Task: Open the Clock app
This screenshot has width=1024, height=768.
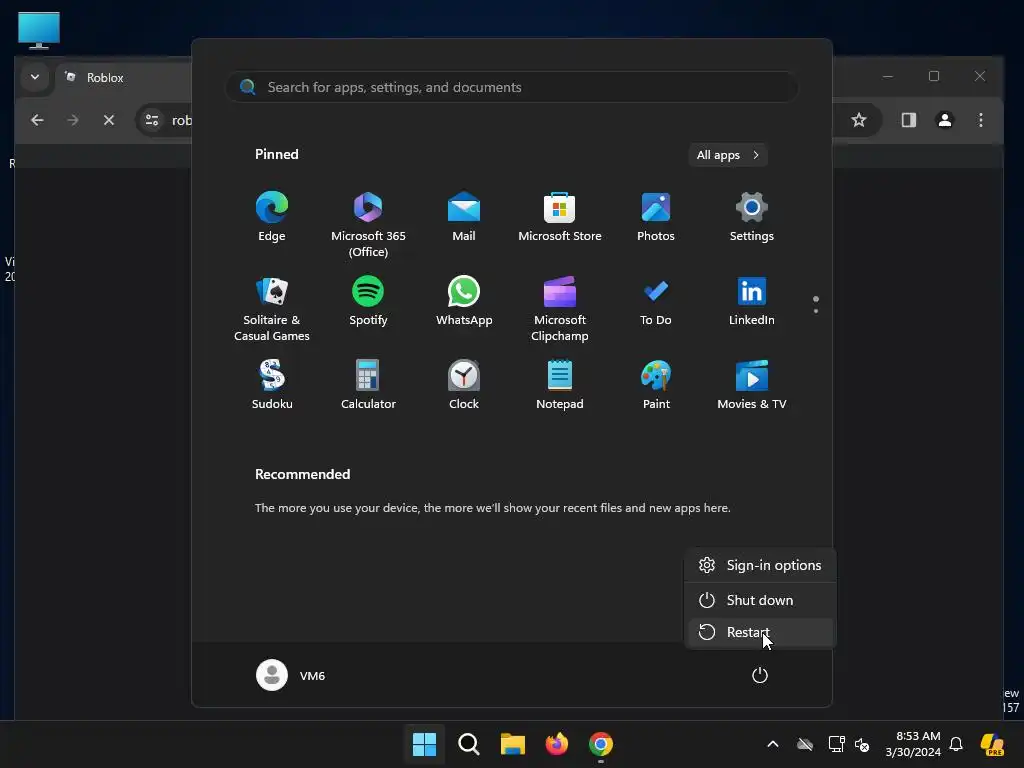Action: (x=464, y=385)
